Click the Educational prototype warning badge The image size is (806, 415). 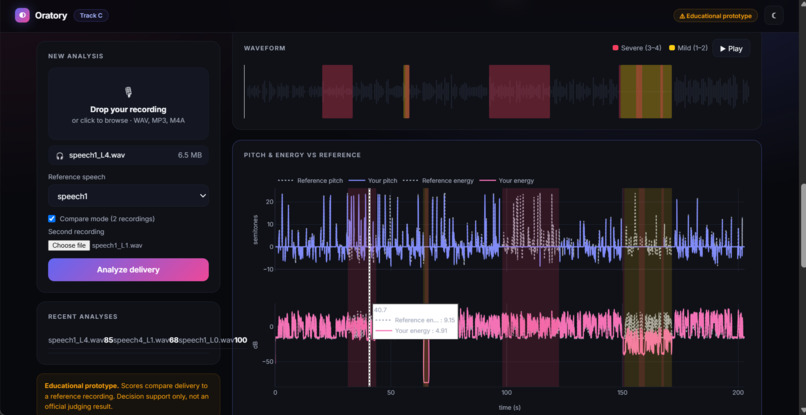pyautogui.click(x=716, y=16)
